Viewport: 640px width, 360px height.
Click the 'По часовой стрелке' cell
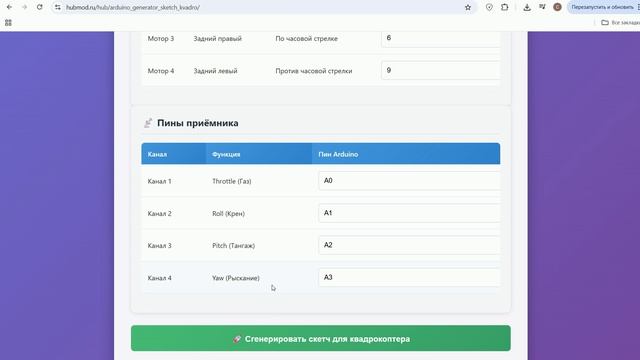click(x=307, y=38)
